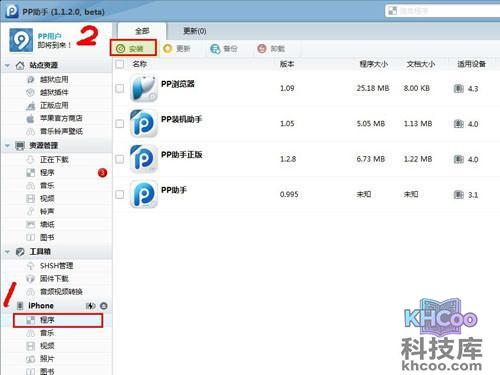Click the version value 0.995
This screenshot has width=500, height=375.
[x=289, y=194]
